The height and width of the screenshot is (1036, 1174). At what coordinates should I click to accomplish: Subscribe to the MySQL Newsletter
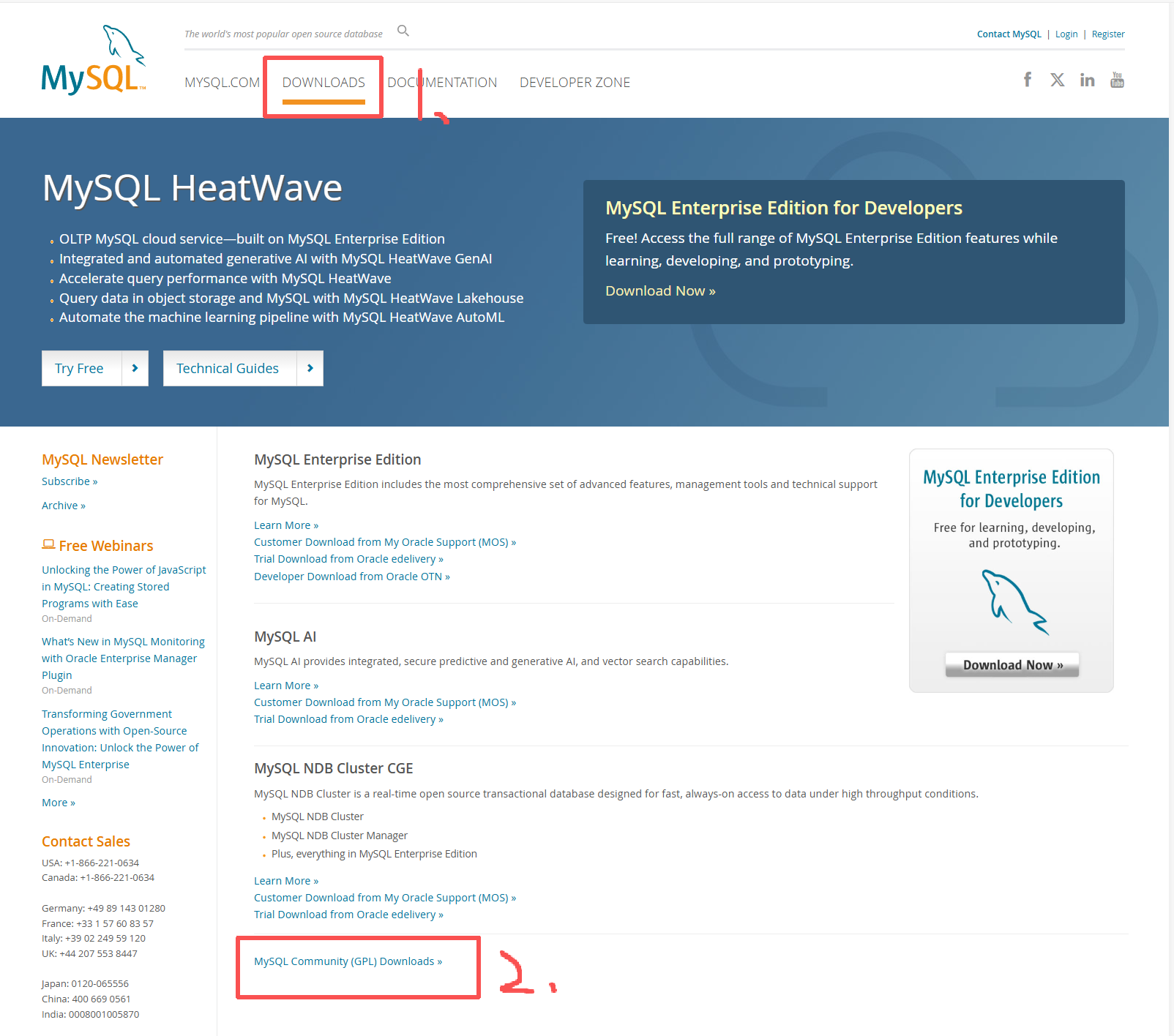pyautogui.click(x=70, y=481)
